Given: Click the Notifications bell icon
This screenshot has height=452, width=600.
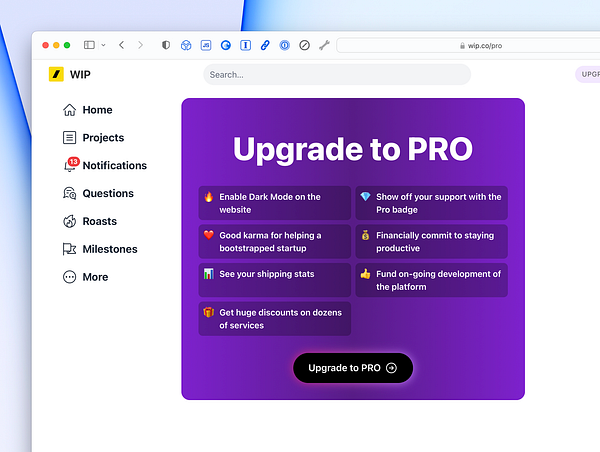Looking at the screenshot, I should point(69,167).
